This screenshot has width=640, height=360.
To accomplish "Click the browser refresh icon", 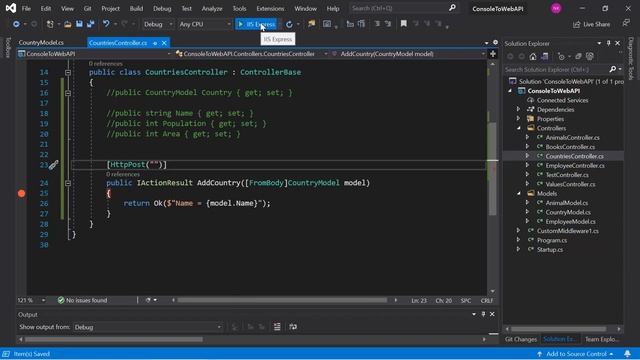I will (x=289, y=24).
